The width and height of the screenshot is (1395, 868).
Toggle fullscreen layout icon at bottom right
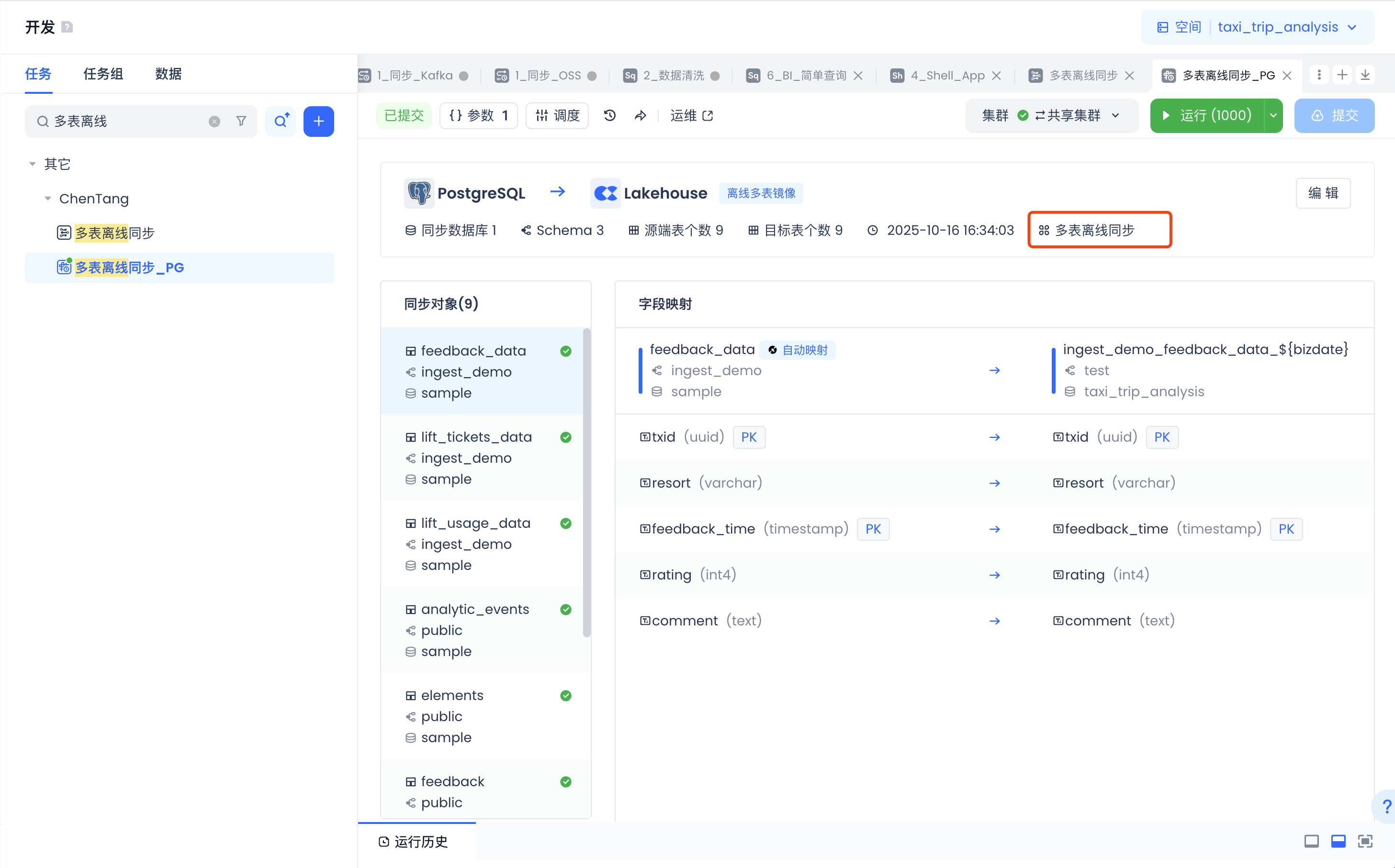pyautogui.click(x=1365, y=841)
